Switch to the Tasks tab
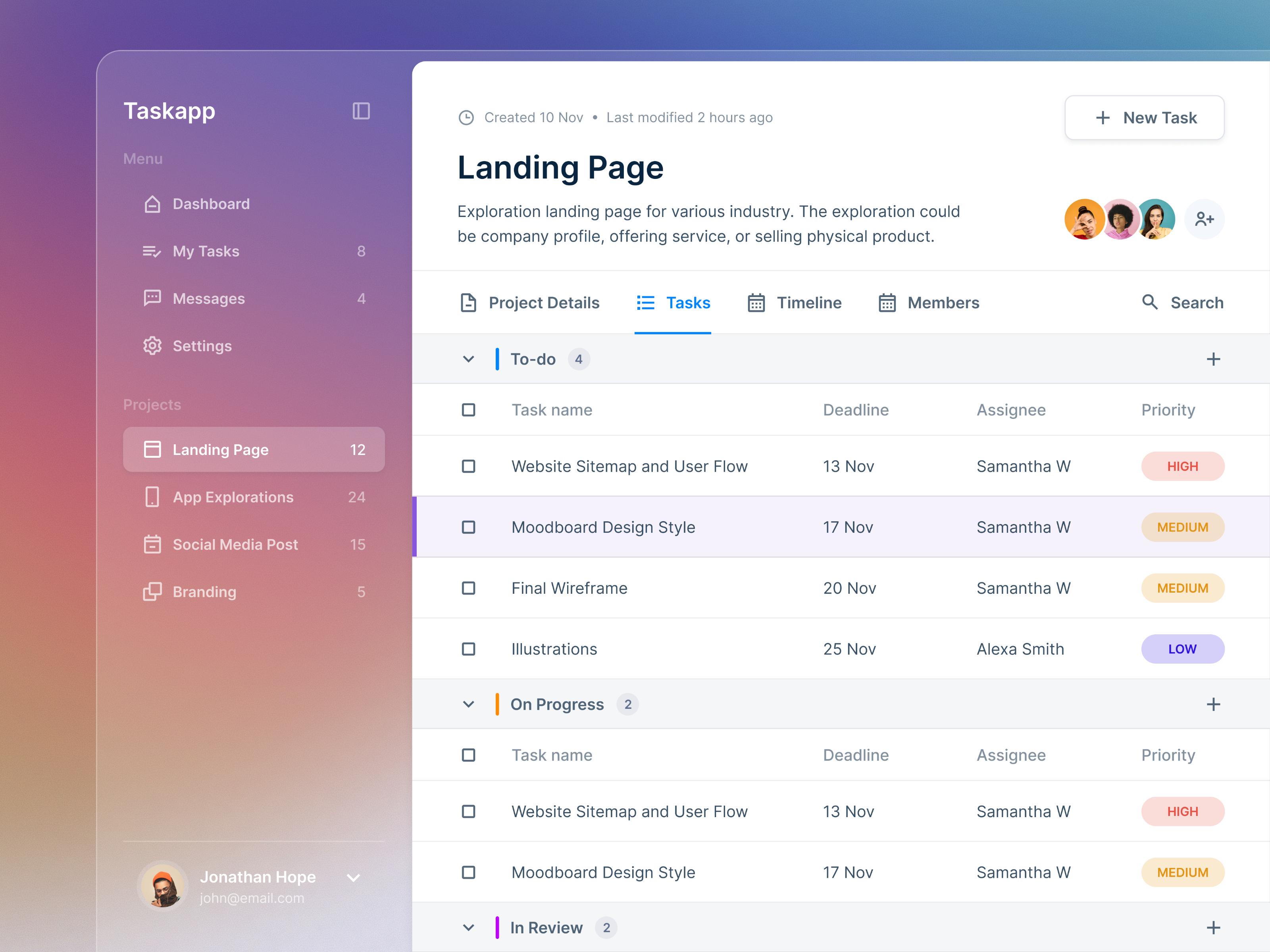The image size is (1270, 952). click(x=673, y=302)
